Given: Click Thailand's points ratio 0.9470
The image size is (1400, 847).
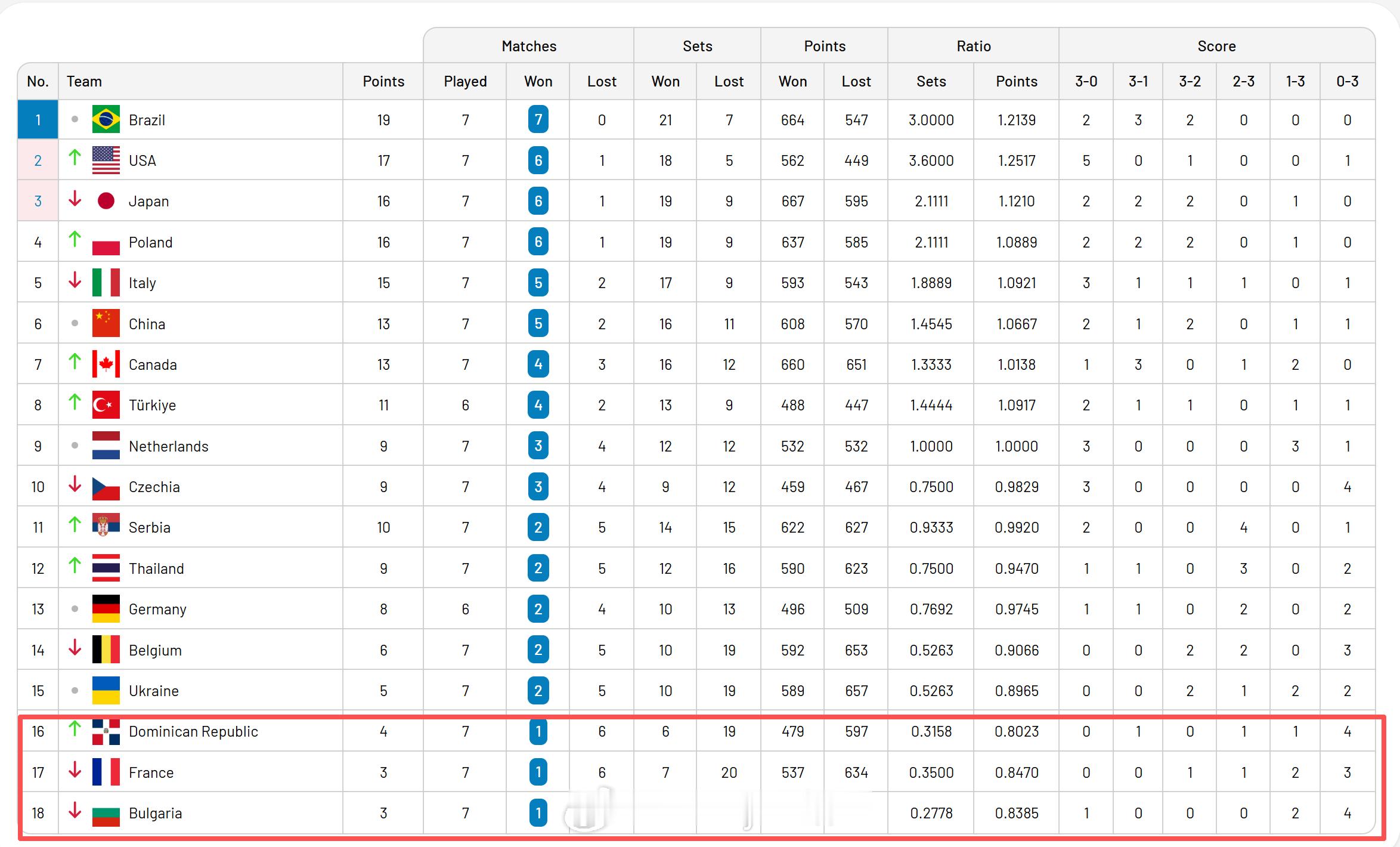Looking at the screenshot, I should click(1017, 568).
